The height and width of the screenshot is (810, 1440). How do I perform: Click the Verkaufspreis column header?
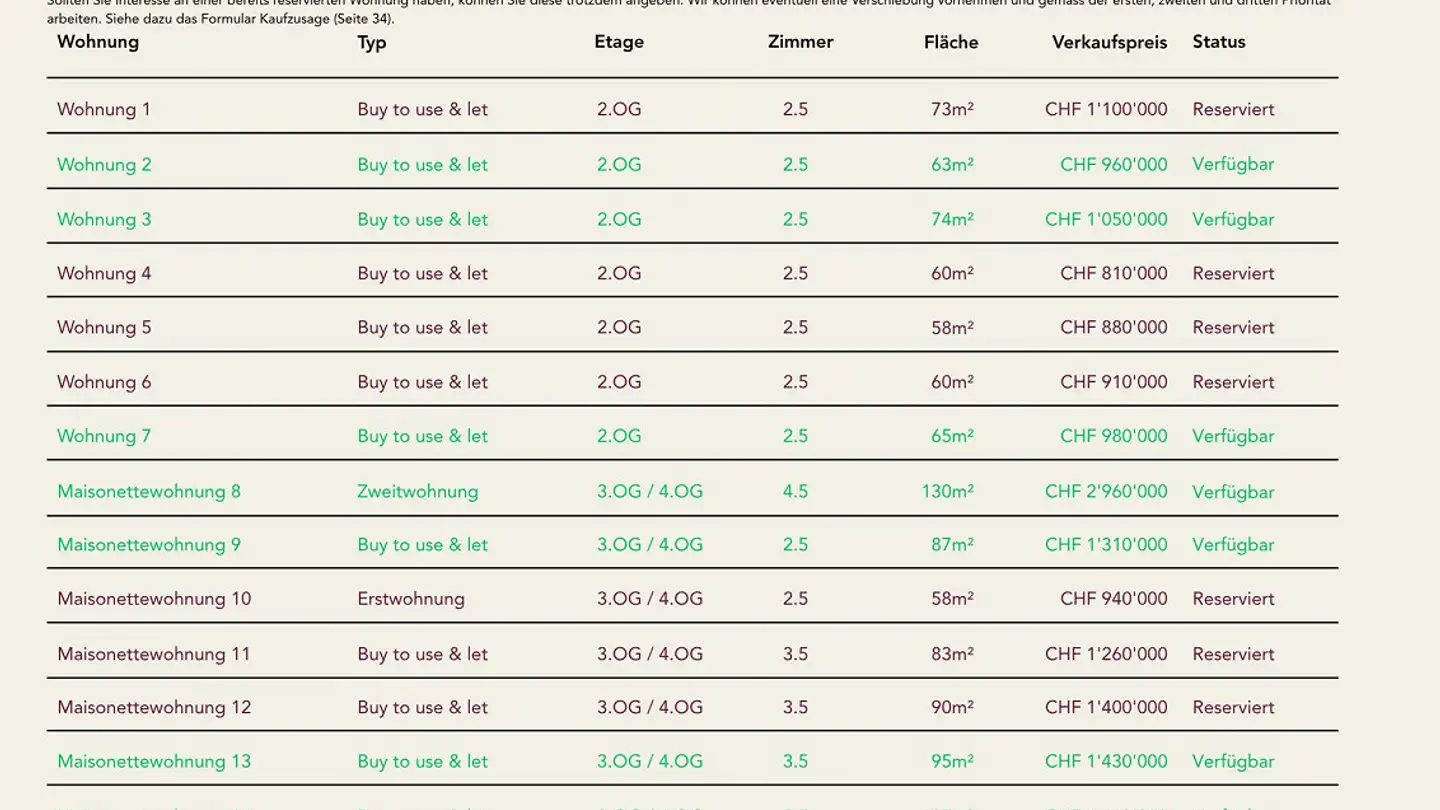point(1109,42)
